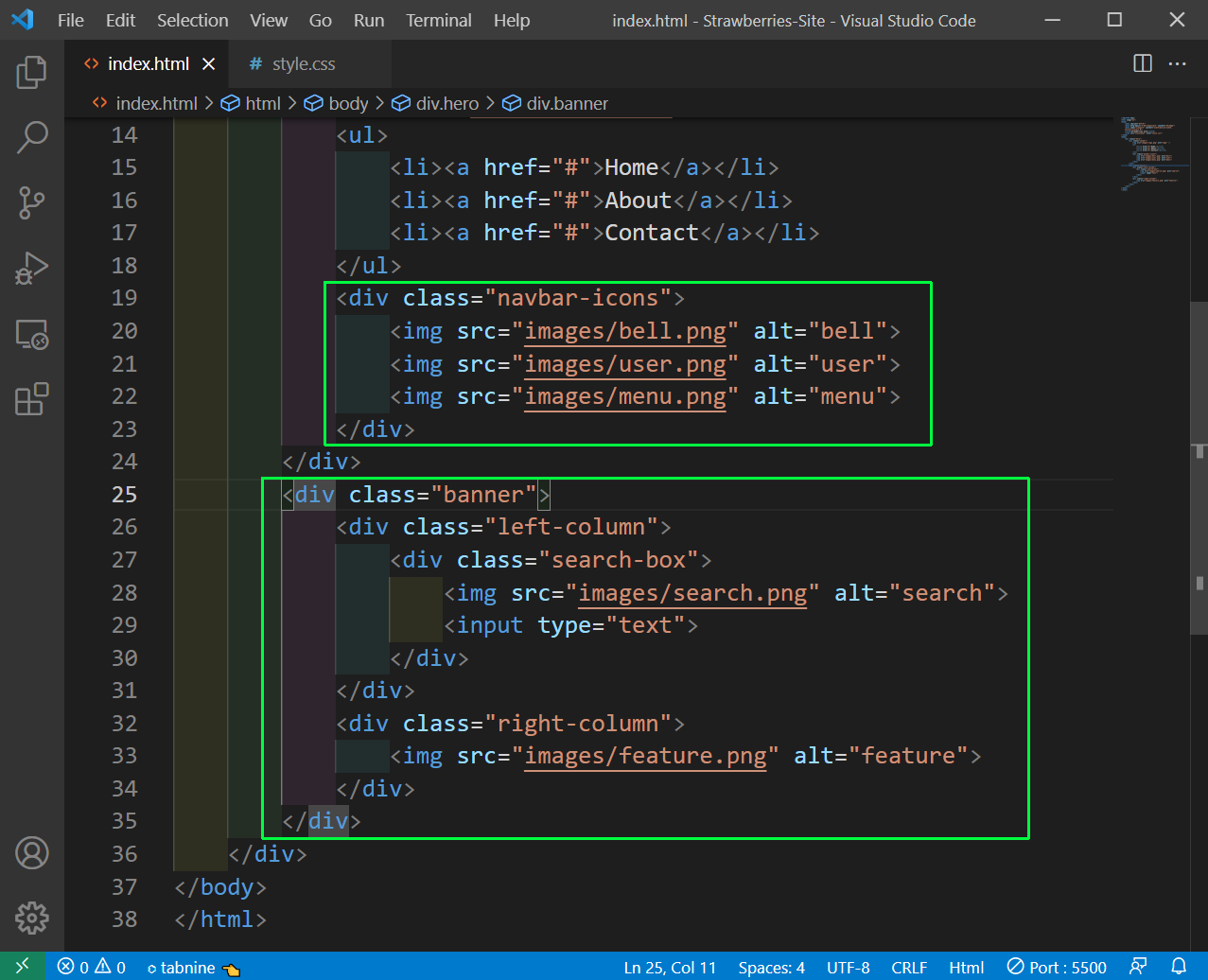Change language mode via Html

pyautogui.click(x=967, y=967)
